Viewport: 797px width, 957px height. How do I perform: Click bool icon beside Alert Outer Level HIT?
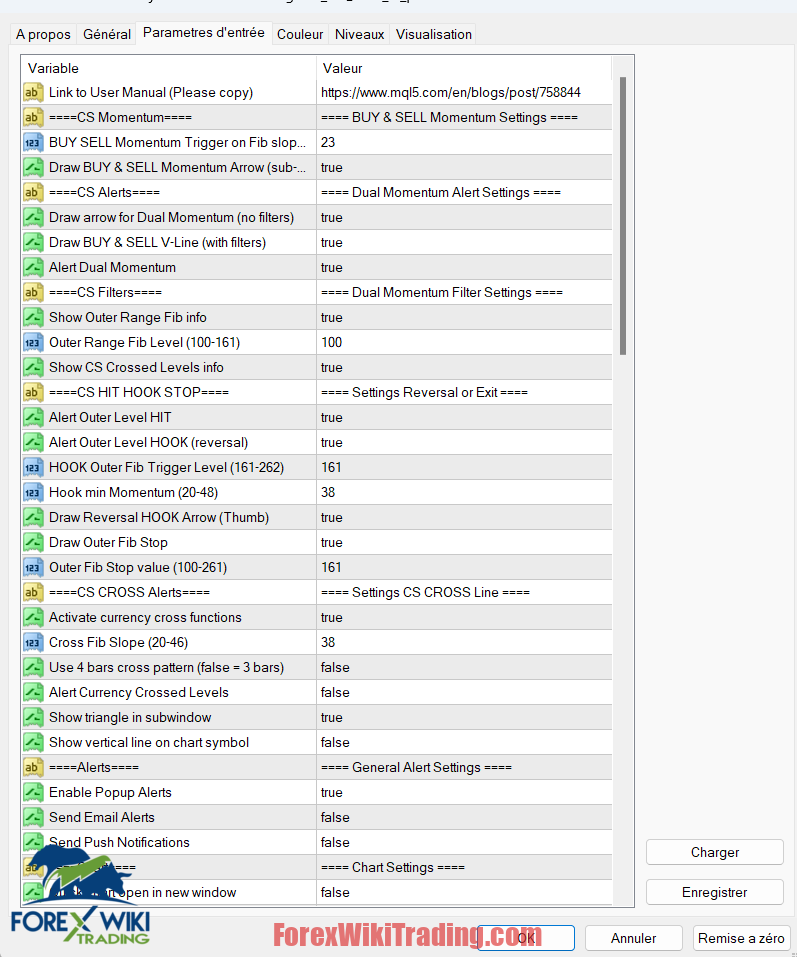(33, 417)
